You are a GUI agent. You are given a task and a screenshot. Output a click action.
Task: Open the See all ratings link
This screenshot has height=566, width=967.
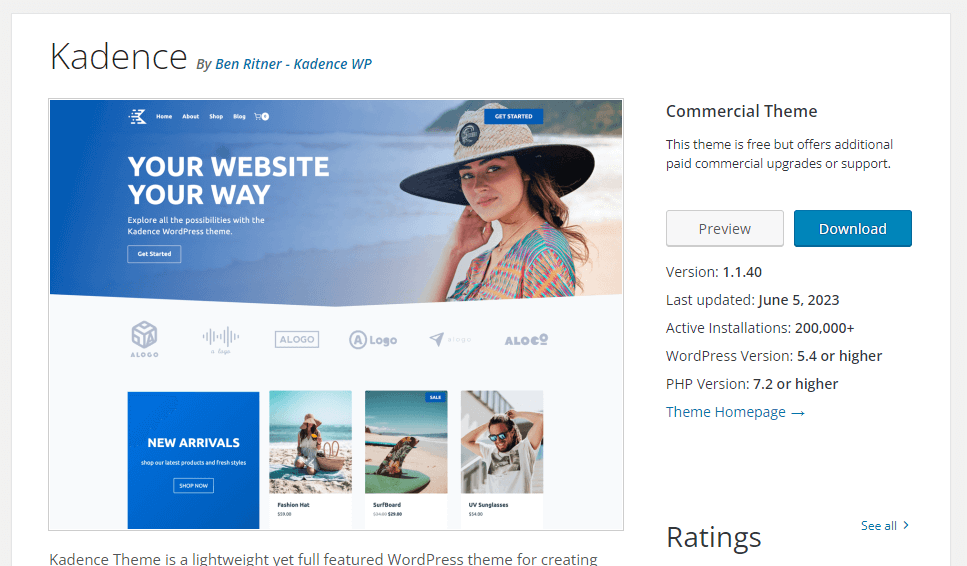pos(879,525)
